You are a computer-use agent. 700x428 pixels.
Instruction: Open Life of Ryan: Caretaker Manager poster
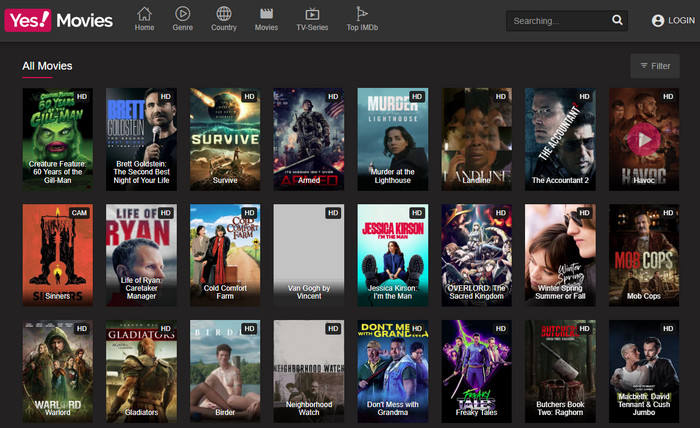tap(141, 255)
